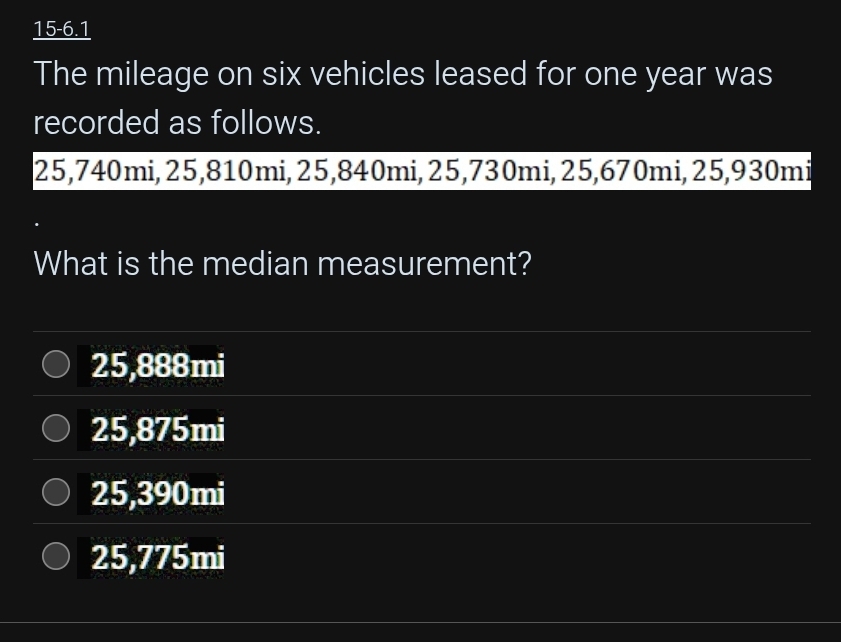Pick the 25,390mi radio button
This screenshot has width=841, height=642.
(x=56, y=493)
